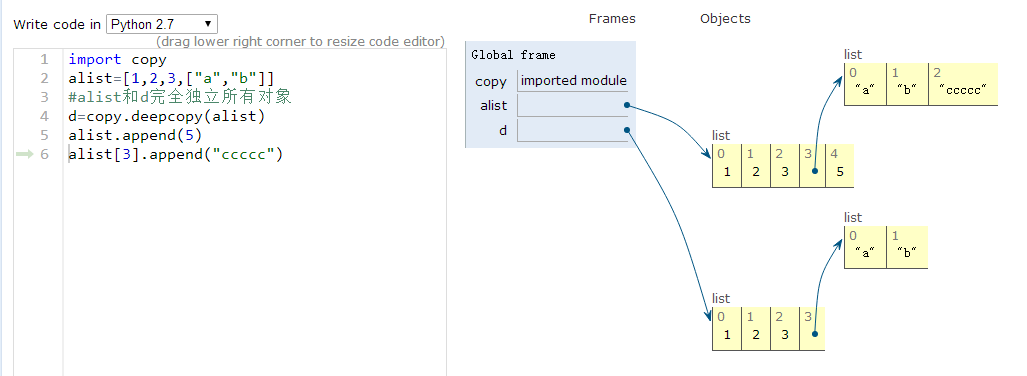Viewport: 1027px width, 376px height.
Task: Click the imported module value for copy
Action: tap(573, 81)
